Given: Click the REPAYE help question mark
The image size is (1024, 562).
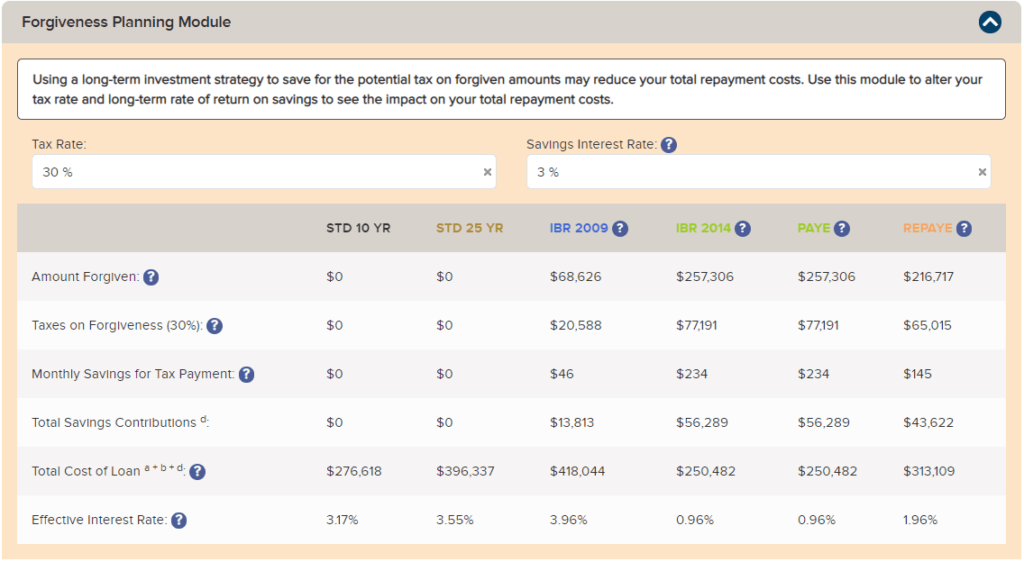Looking at the screenshot, I should point(964,229).
